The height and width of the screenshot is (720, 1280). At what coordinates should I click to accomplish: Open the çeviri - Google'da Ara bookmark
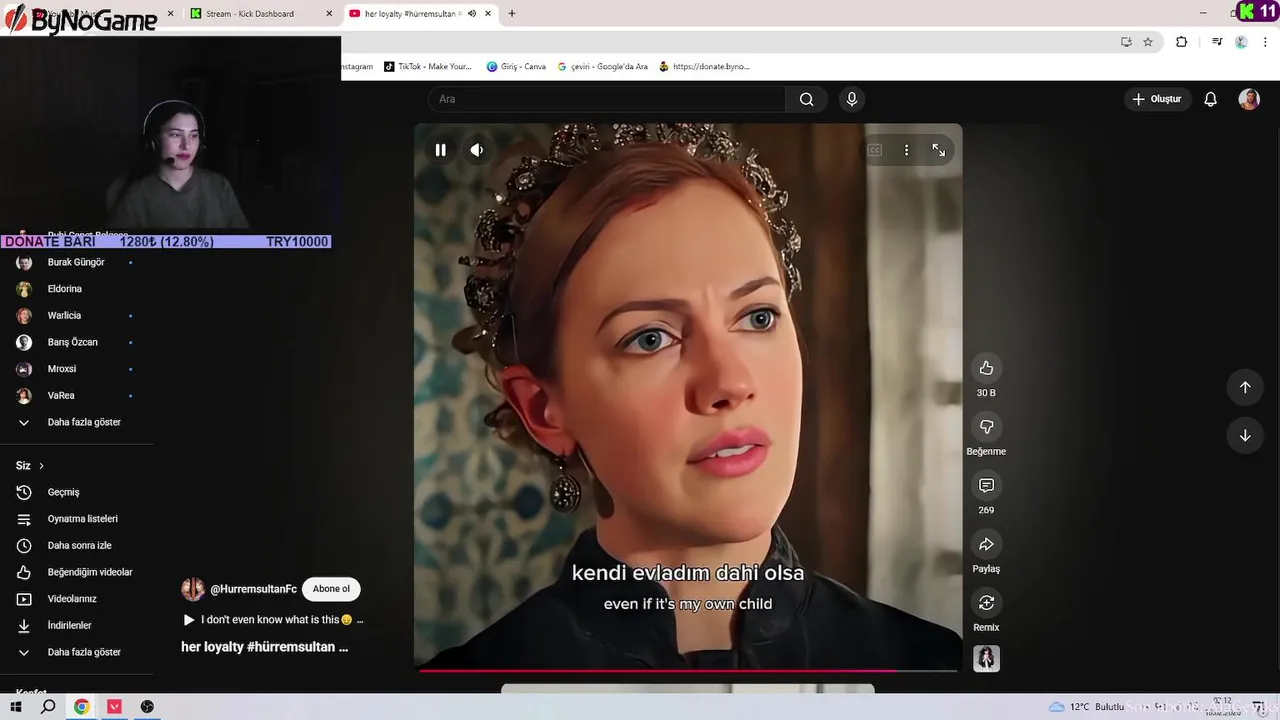click(603, 67)
